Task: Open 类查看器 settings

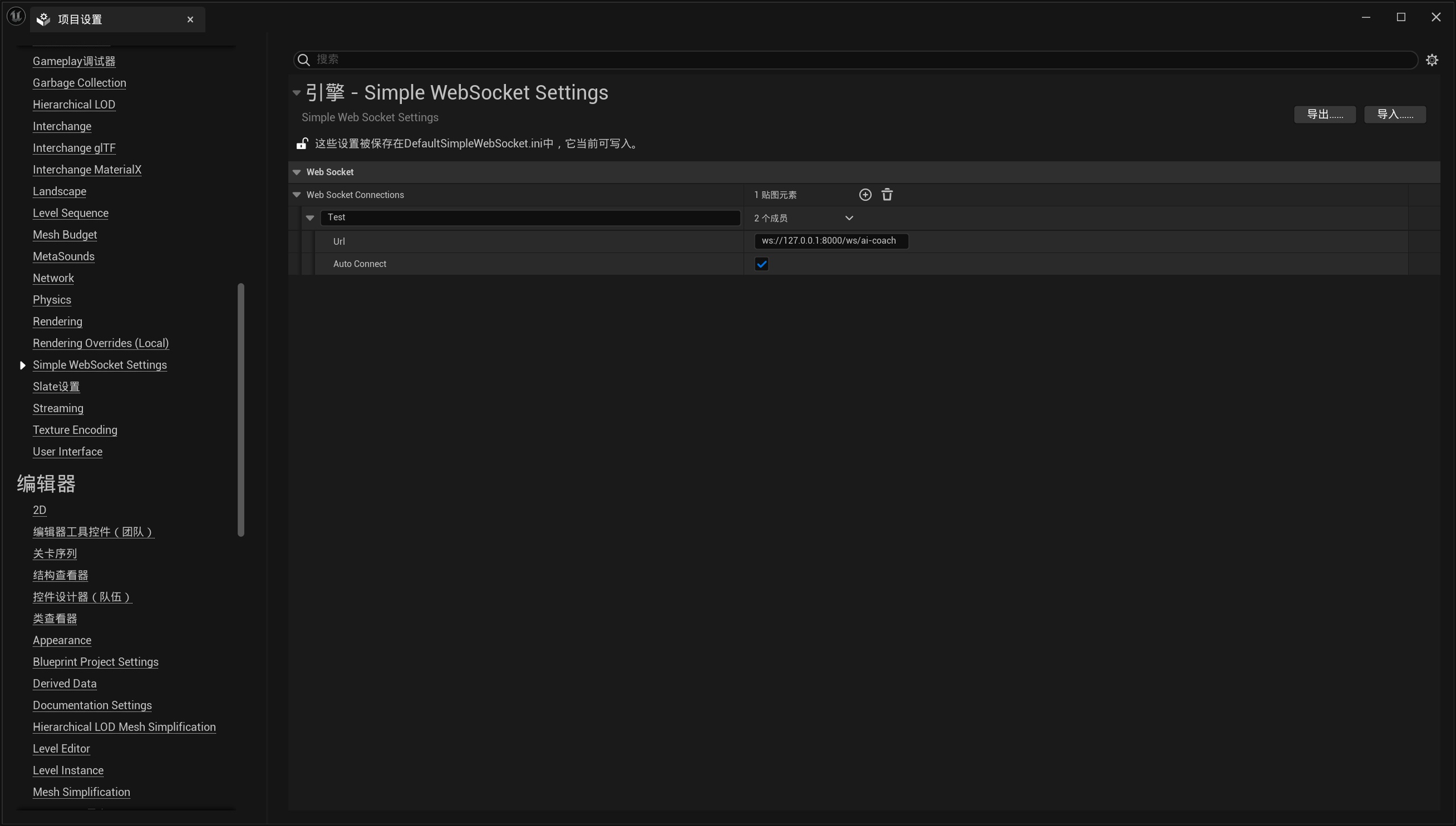Action: (55, 619)
